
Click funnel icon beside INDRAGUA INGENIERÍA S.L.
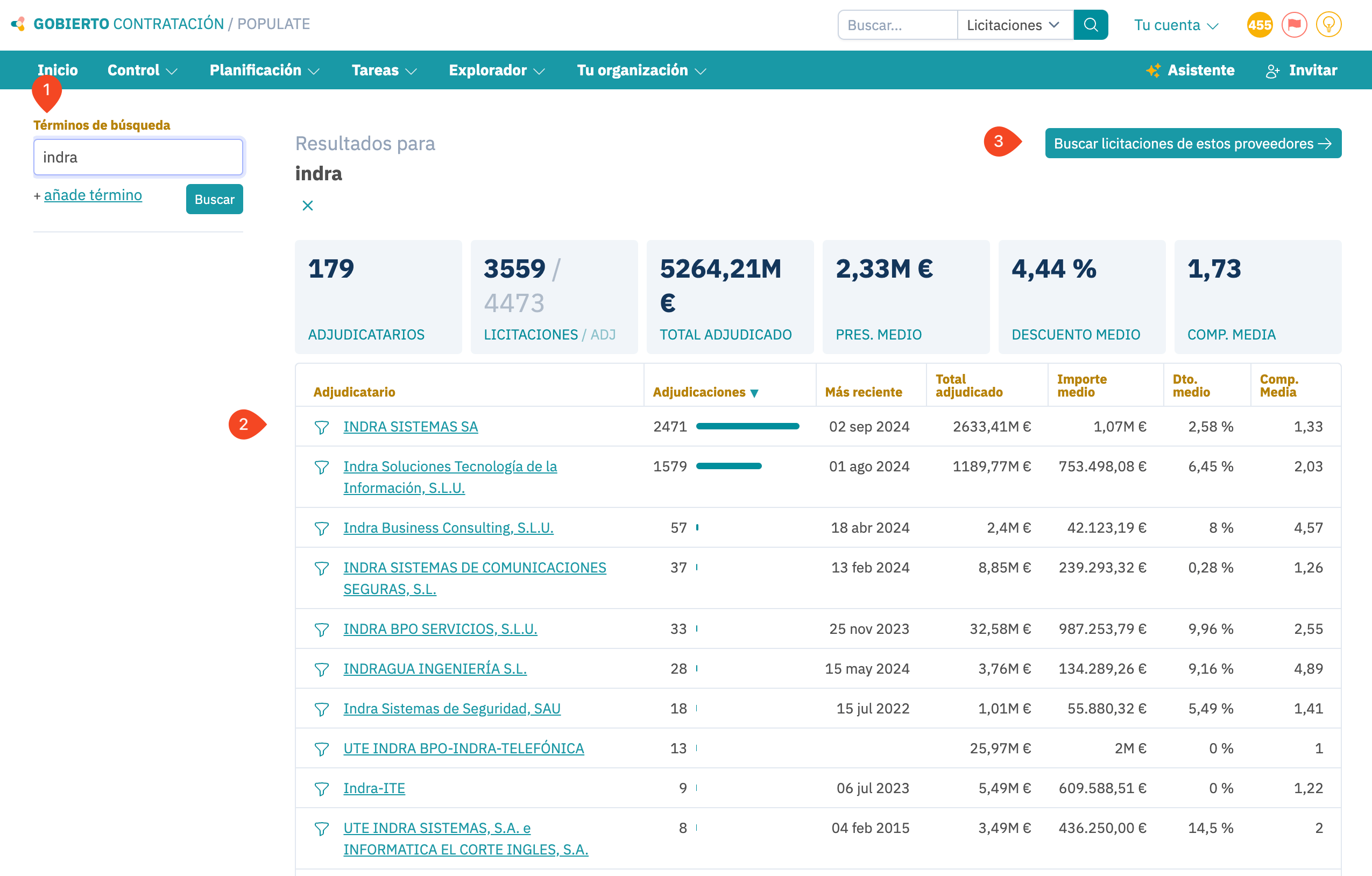click(321, 670)
